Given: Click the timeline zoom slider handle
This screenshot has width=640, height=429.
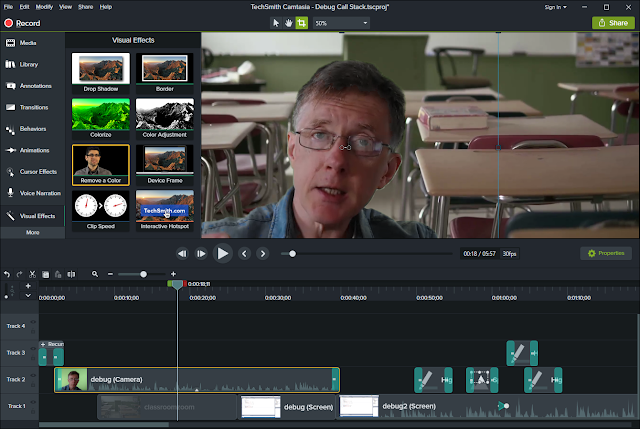Looking at the screenshot, I should [x=143, y=274].
